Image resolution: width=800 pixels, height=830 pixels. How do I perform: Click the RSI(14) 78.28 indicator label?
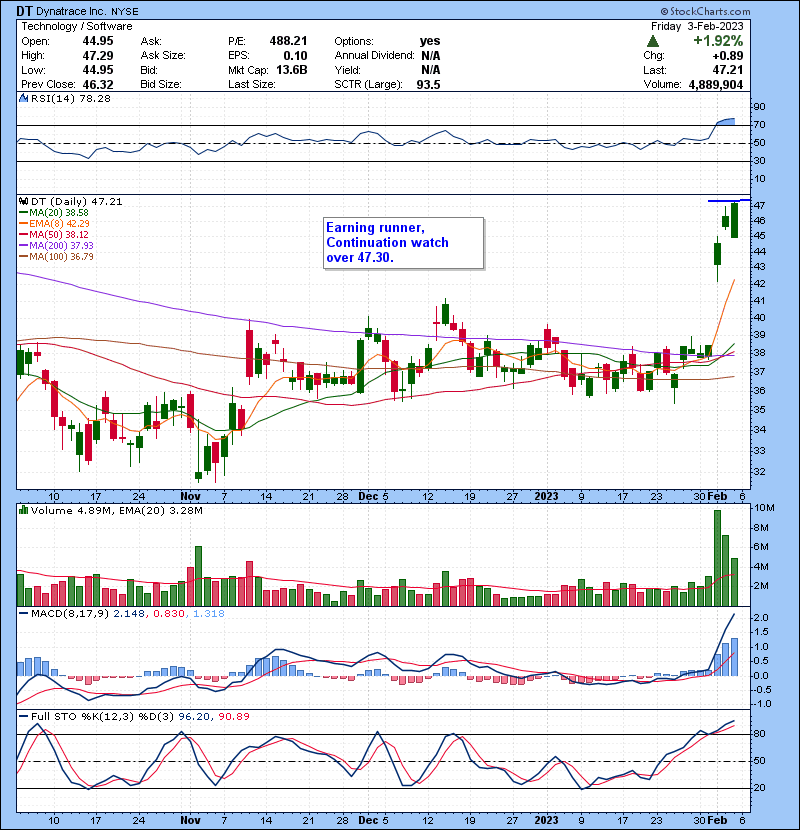pyautogui.click(x=71, y=98)
